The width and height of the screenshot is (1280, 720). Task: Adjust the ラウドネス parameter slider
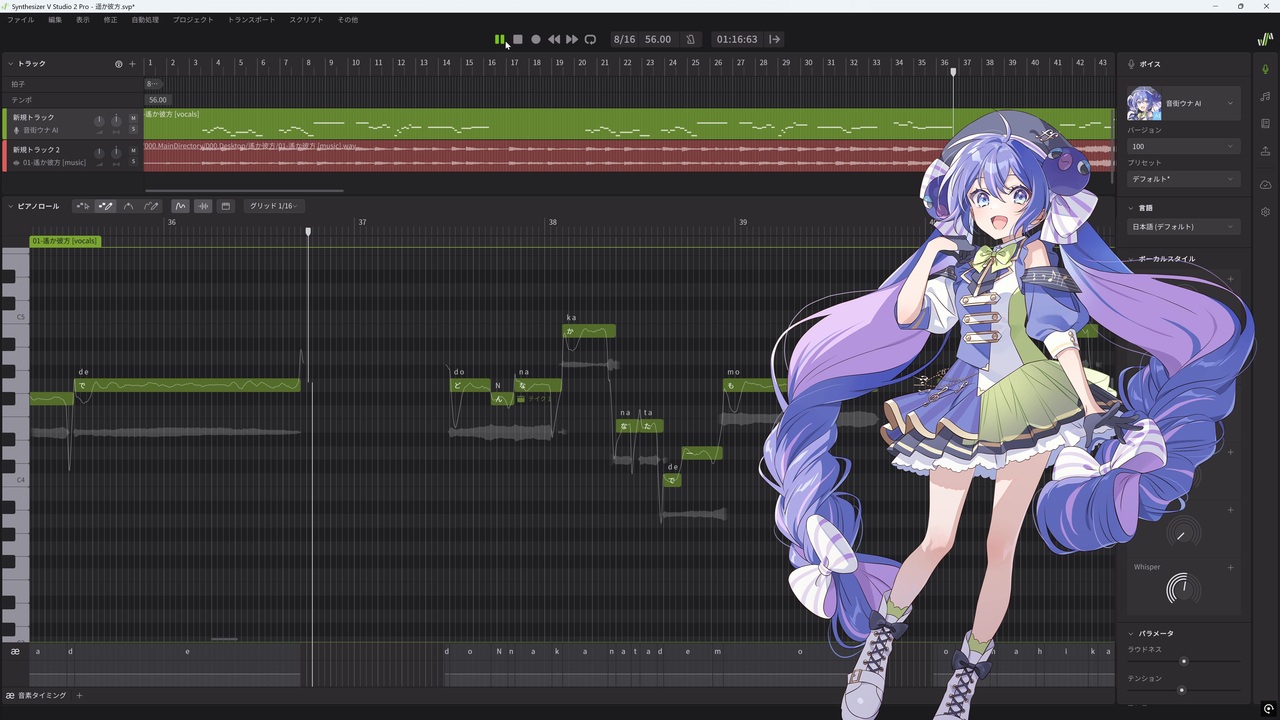(x=1184, y=661)
